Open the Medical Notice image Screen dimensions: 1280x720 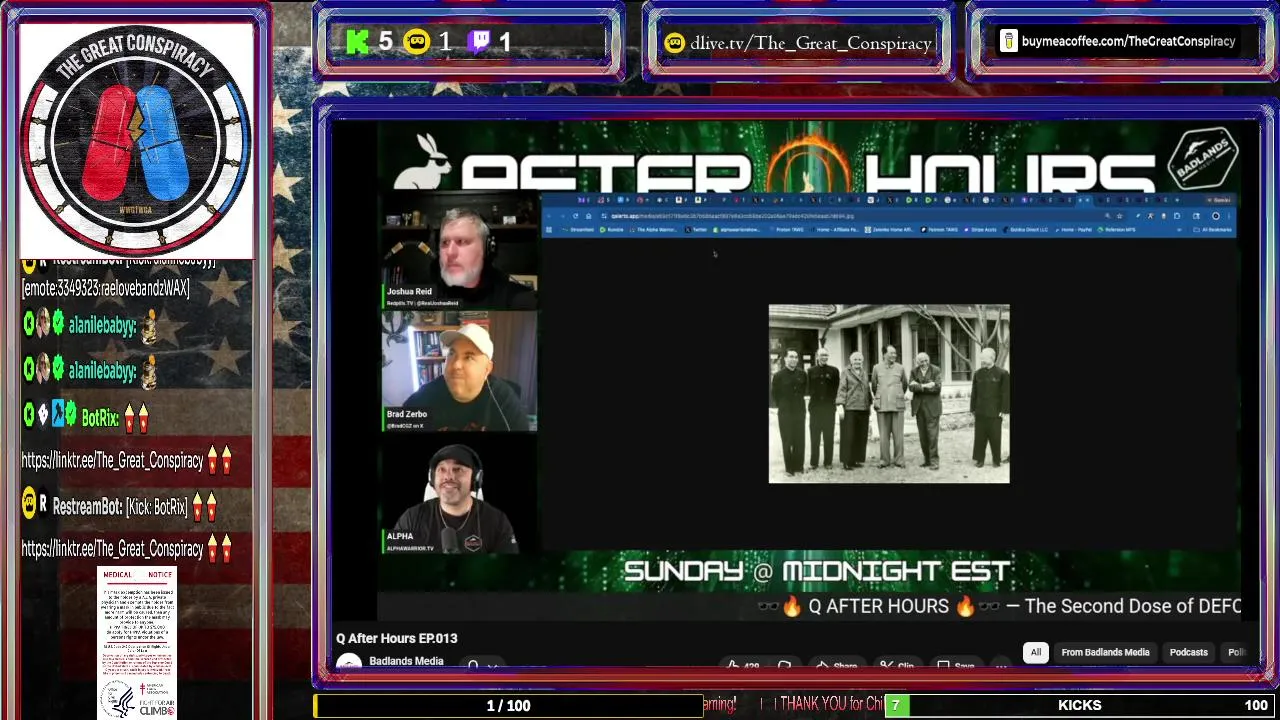pos(137,642)
